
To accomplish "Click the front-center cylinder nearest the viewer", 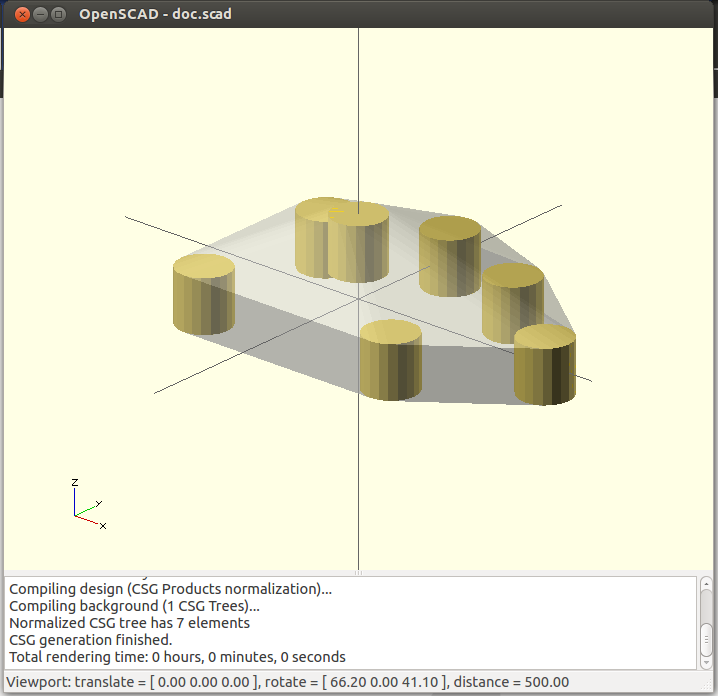I will 390,362.
